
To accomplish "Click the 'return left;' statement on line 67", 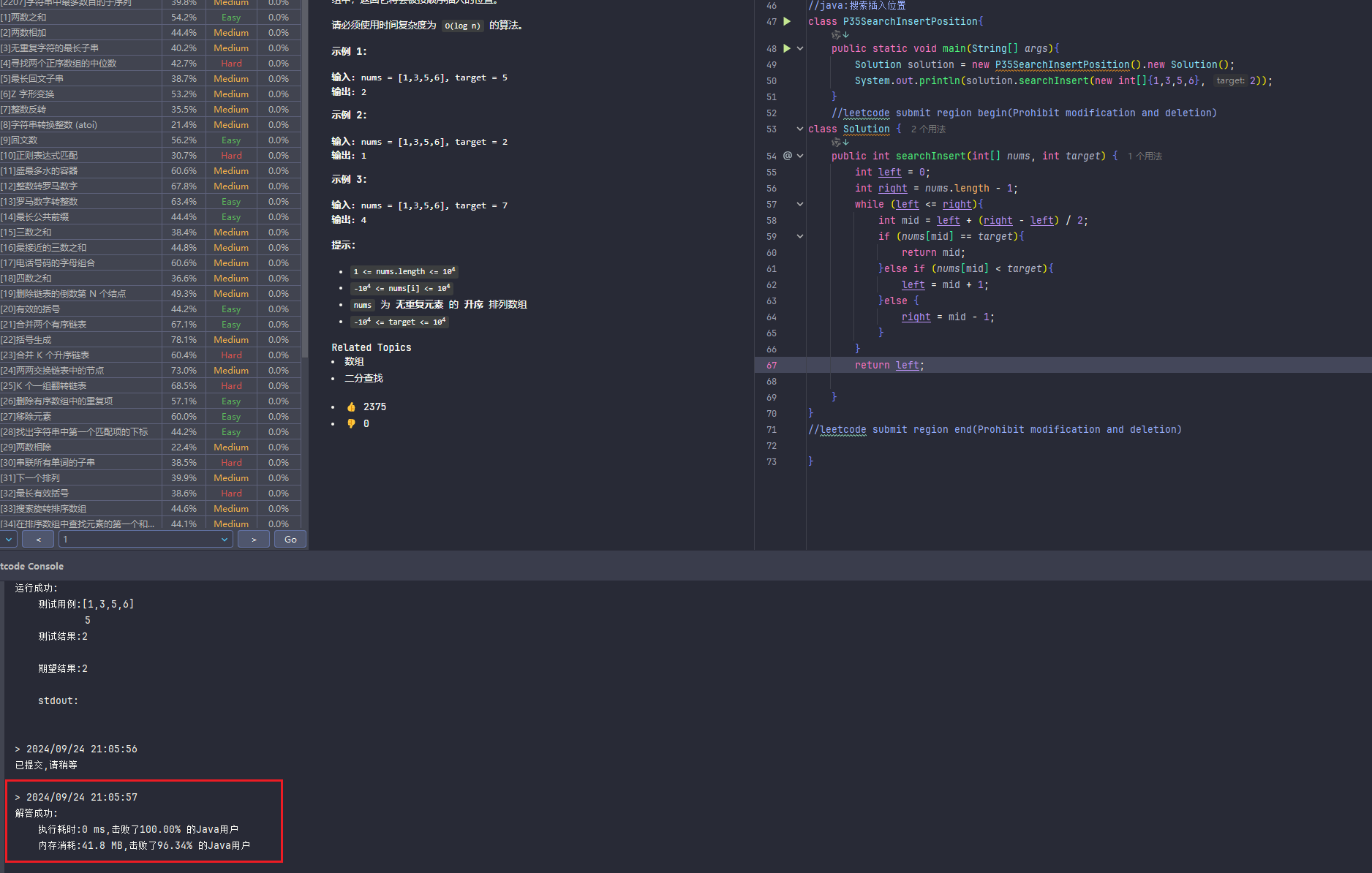I will [x=889, y=365].
